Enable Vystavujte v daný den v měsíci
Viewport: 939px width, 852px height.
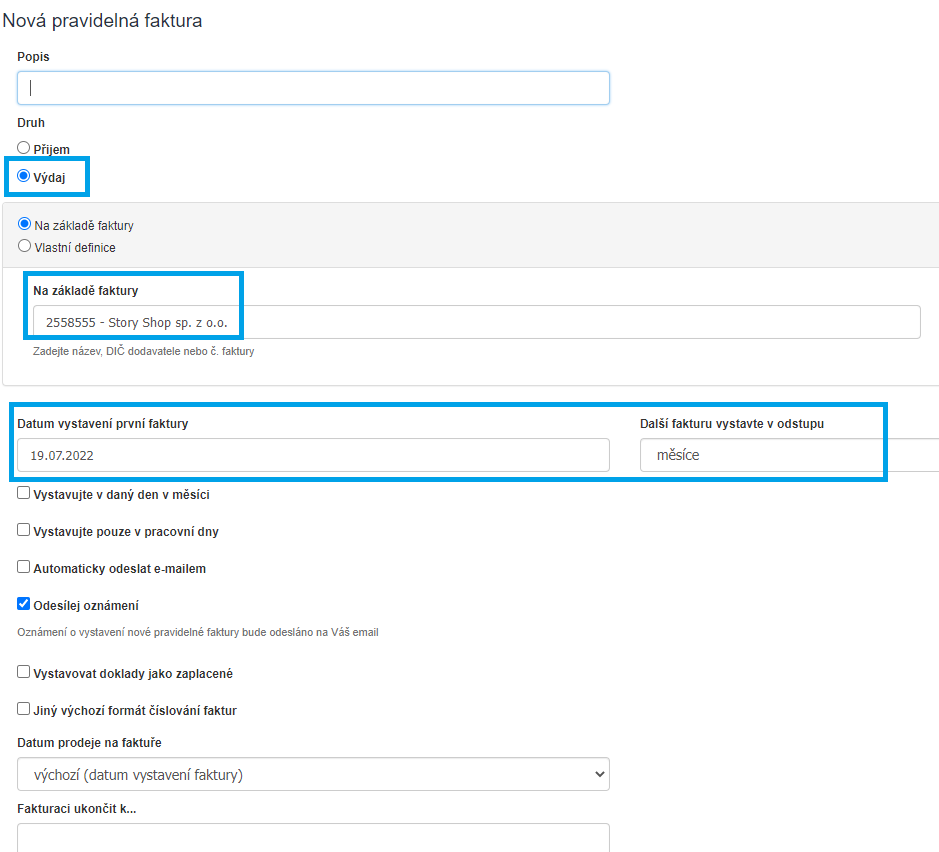[24, 494]
